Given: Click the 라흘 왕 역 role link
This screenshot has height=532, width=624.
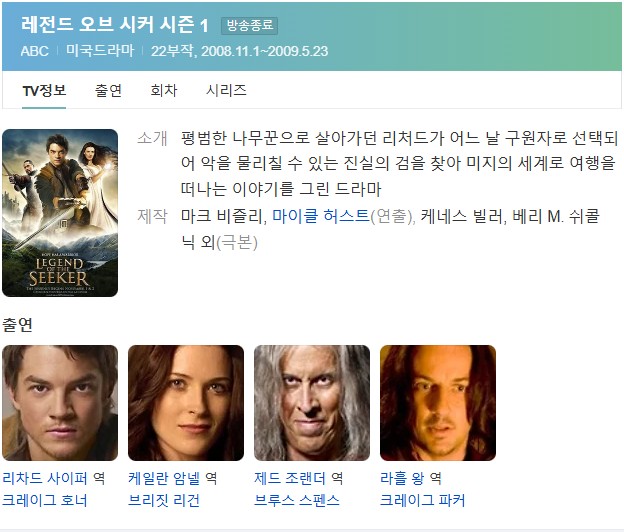Looking at the screenshot, I should (x=411, y=478).
